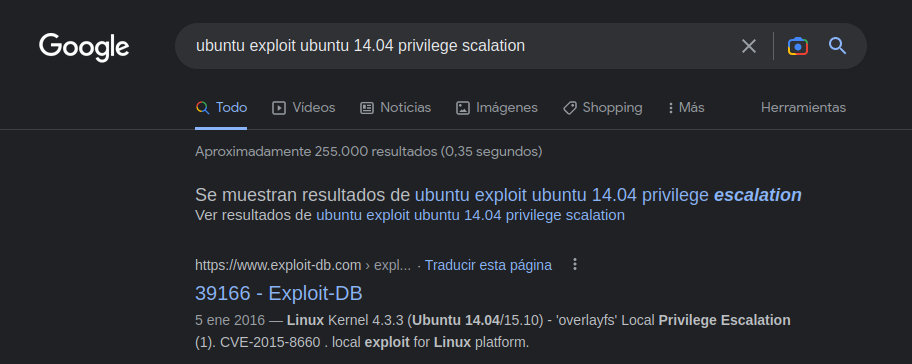Clear the search box with X icon
Viewport: 912px width, 364px height.
click(749, 46)
